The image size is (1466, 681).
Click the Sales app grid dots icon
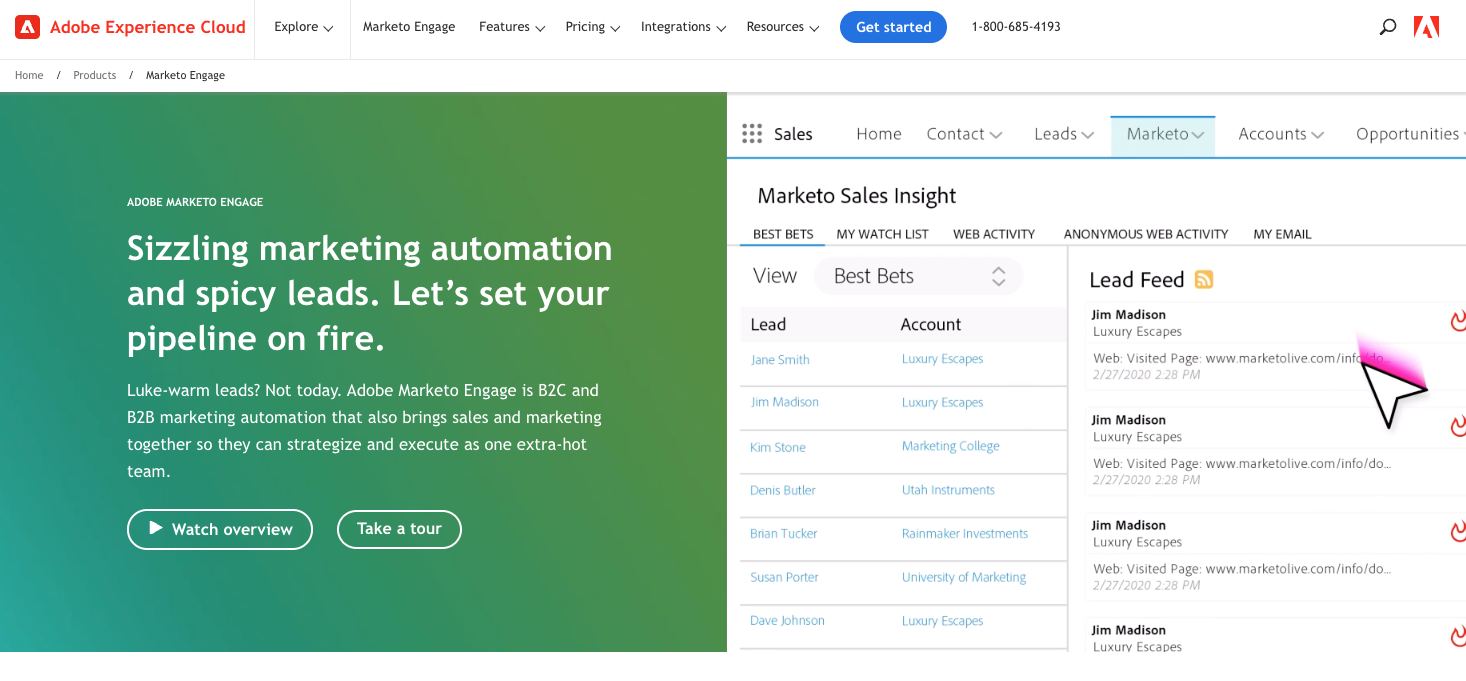[x=752, y=134]
